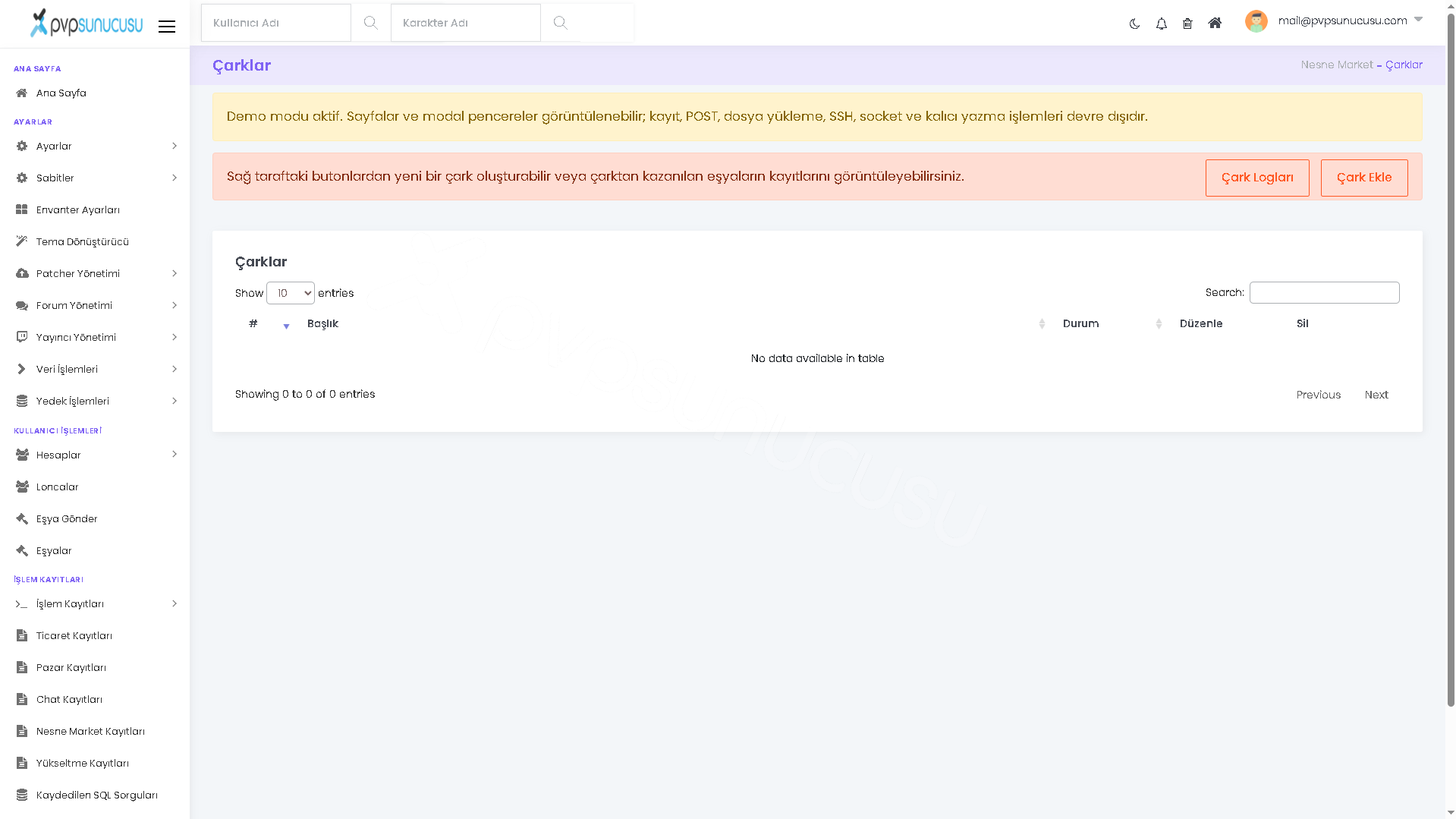
Task: Click the home icon in the top bar
Action: click(x=1215, y=23)
